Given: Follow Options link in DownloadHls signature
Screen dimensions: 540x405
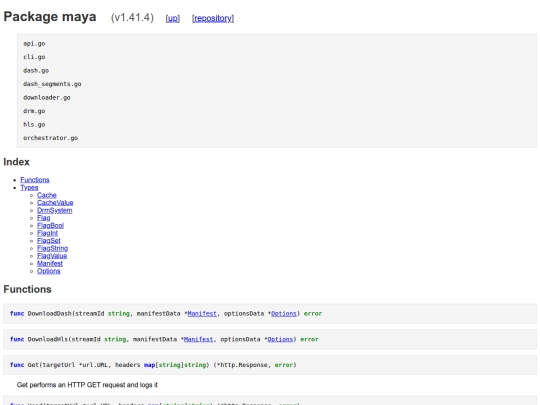Looking at the screenshot, I should pos(280,339).
